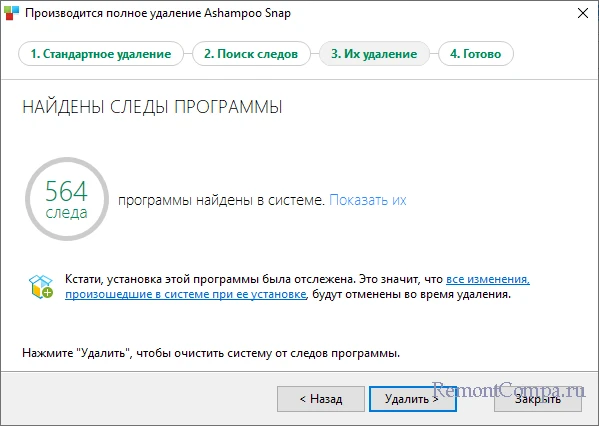This screenshot has height=426, width=599.
Task: Select step '4. Готово'
Action: tap(476, 54)
